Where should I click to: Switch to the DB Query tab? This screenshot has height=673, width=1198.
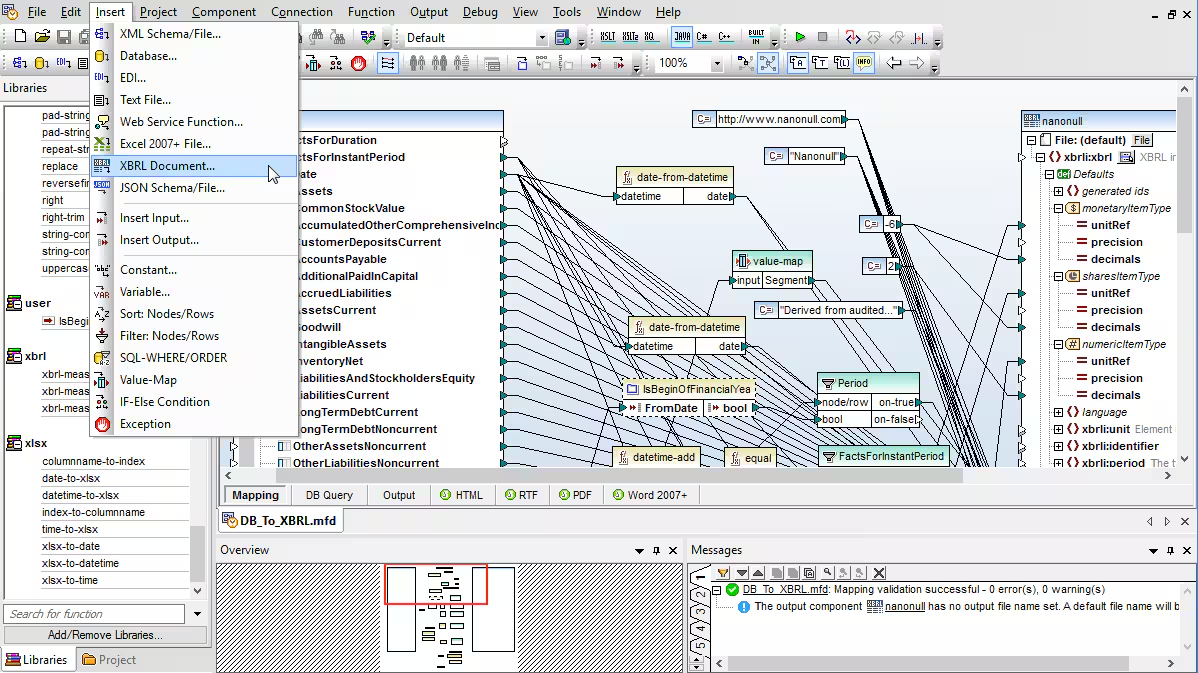click(329, 495)
